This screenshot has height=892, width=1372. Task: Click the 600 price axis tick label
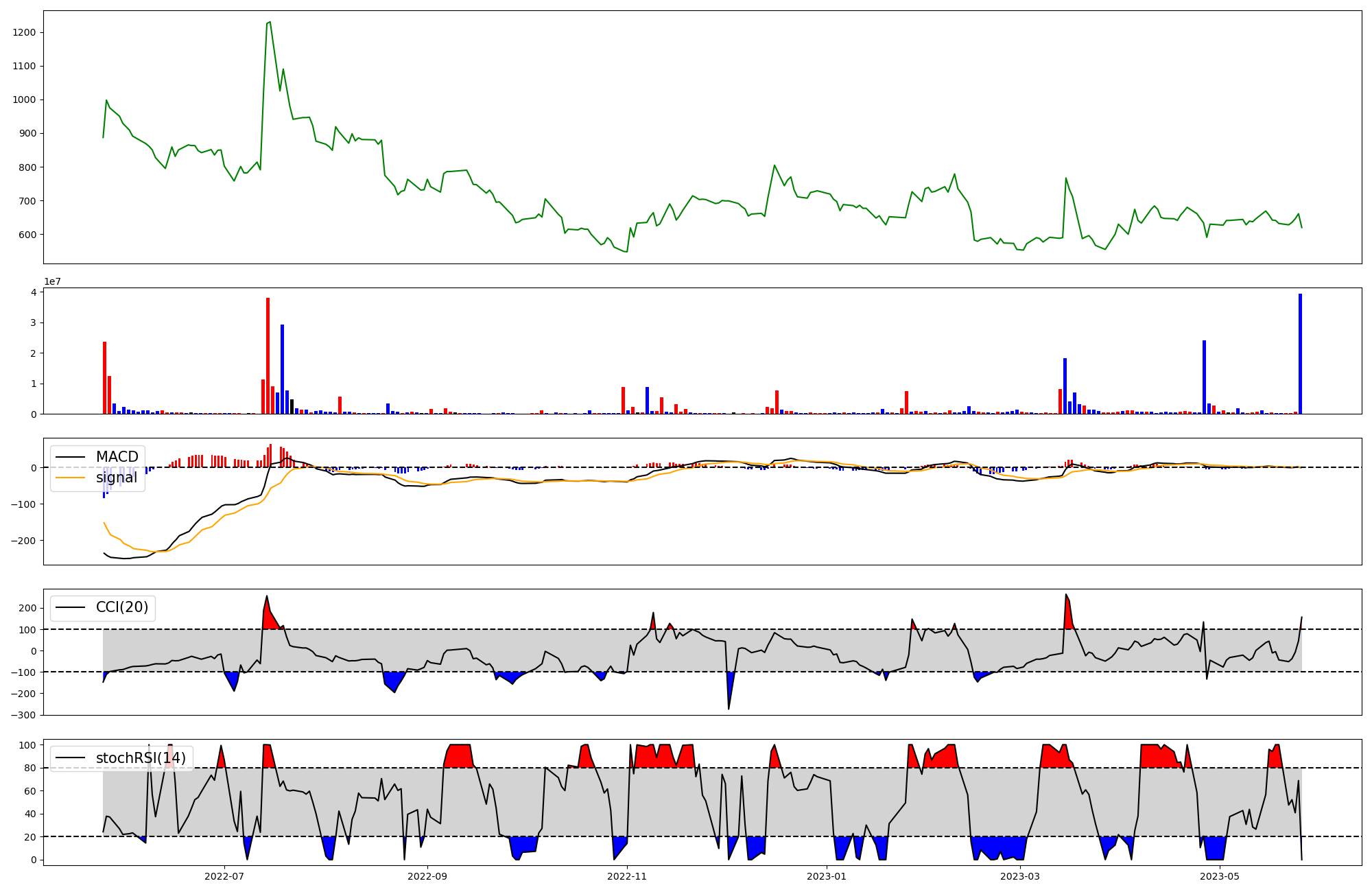[27, 235]
